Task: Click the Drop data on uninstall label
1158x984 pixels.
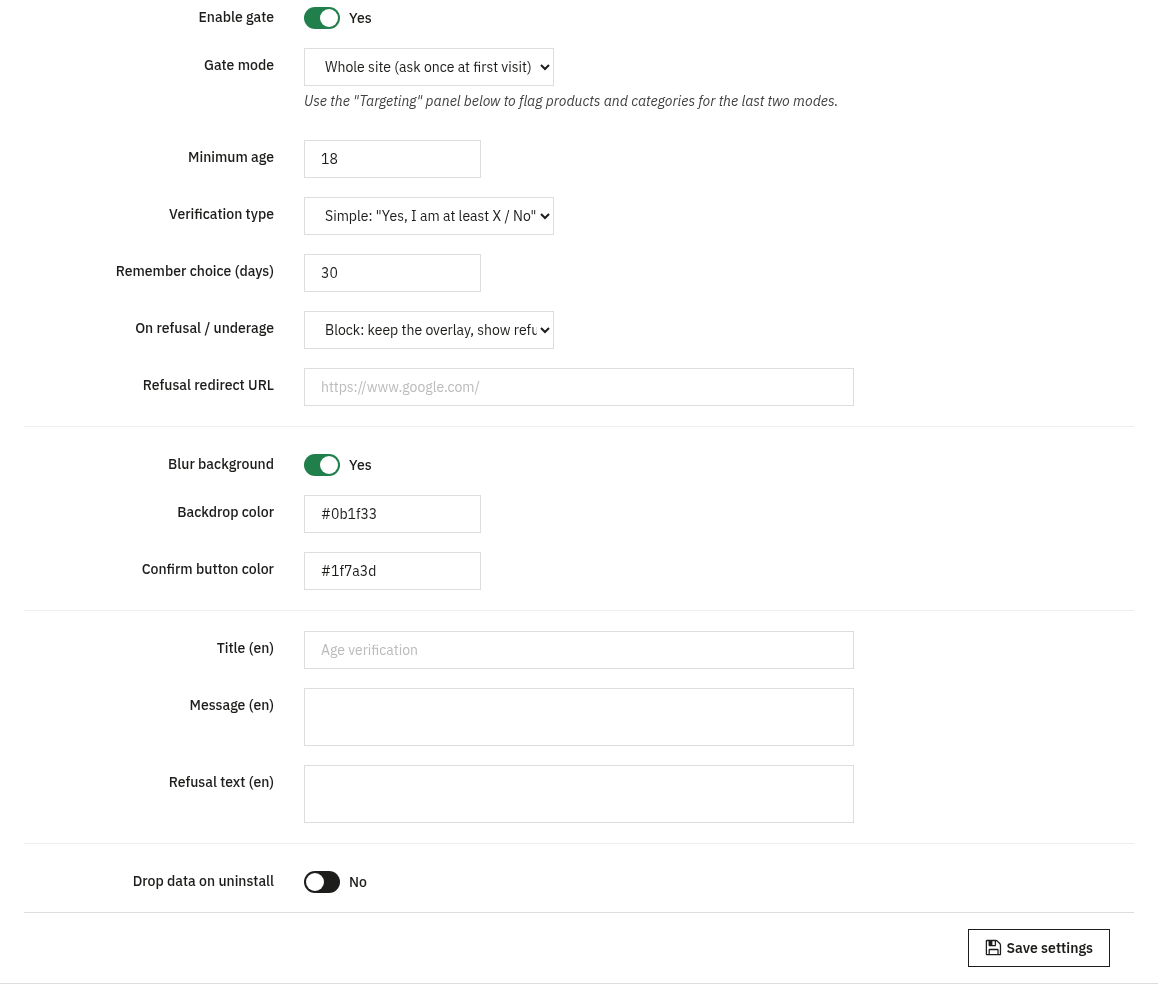Action: [x=203, y=881]
